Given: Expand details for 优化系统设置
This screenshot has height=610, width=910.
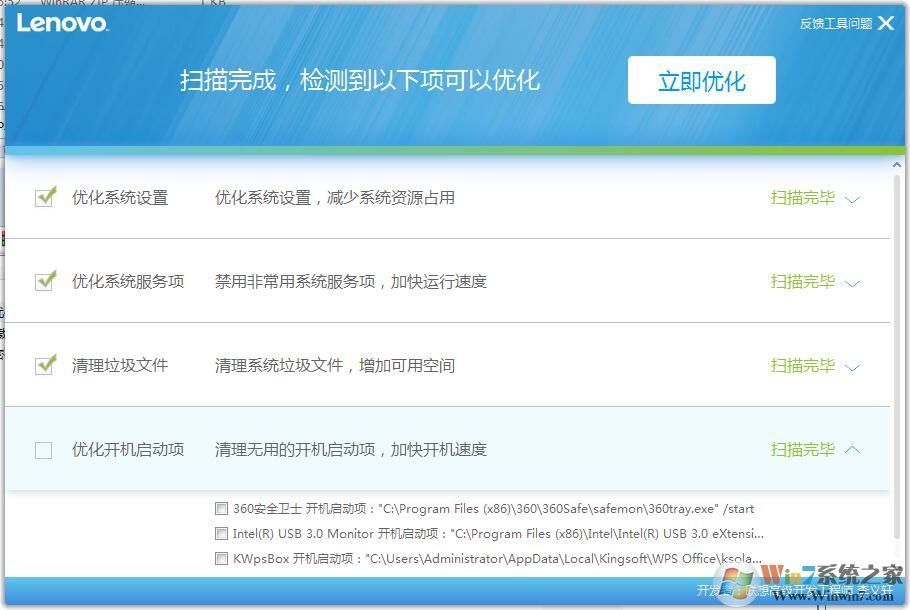Looking at the screenshot, I should pyautogui.click(x=852, y=199).
